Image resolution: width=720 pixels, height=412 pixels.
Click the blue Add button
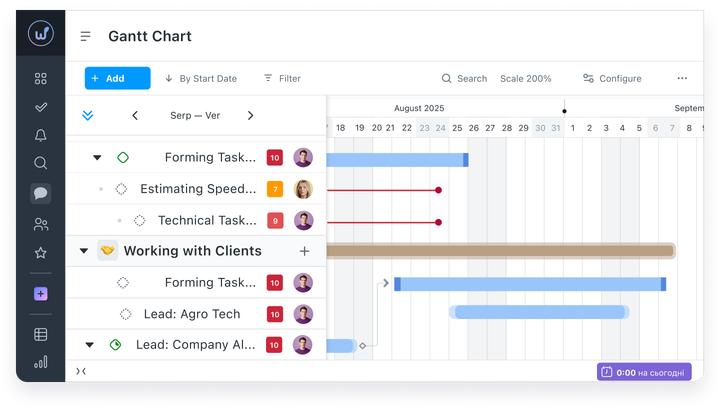pyautogui.click(x=118, y=78)
